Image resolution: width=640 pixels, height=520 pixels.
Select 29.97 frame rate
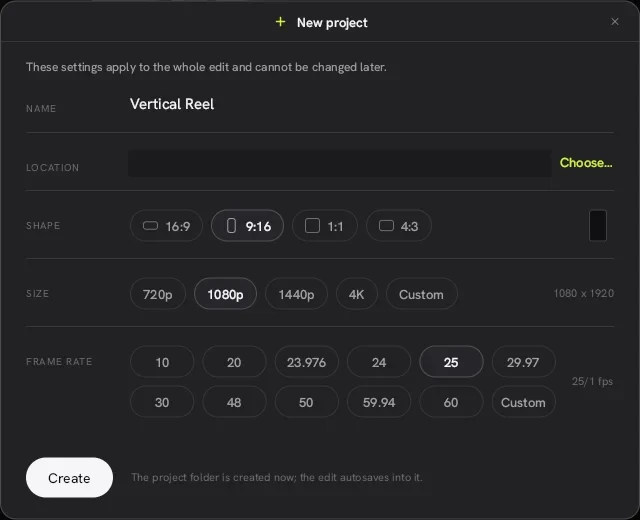(523, 362)
